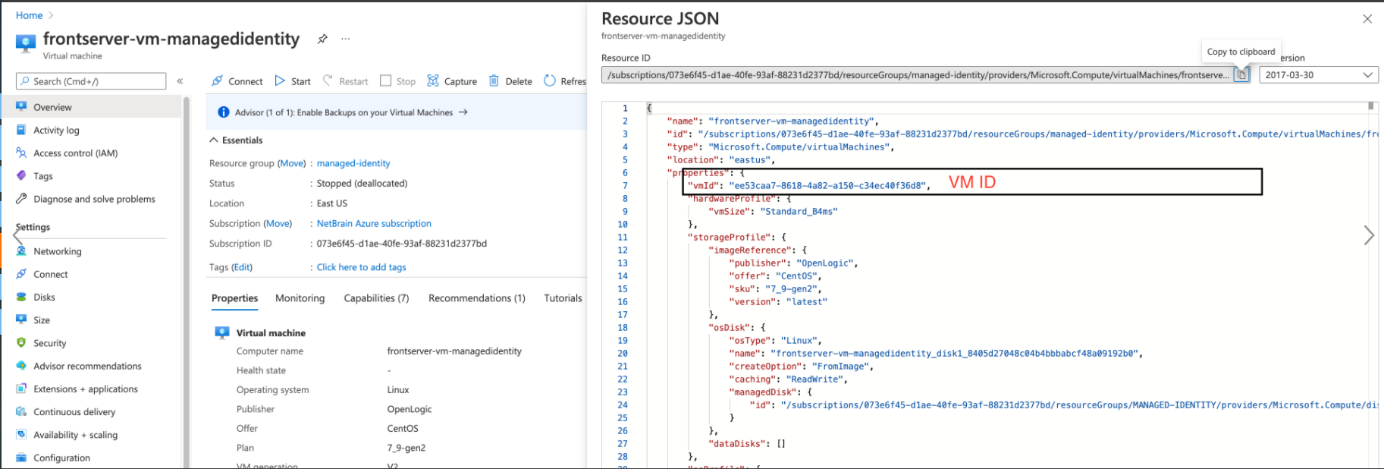Click the Copy to clipboard icon for Resource ID

[x=1241, y=75]
